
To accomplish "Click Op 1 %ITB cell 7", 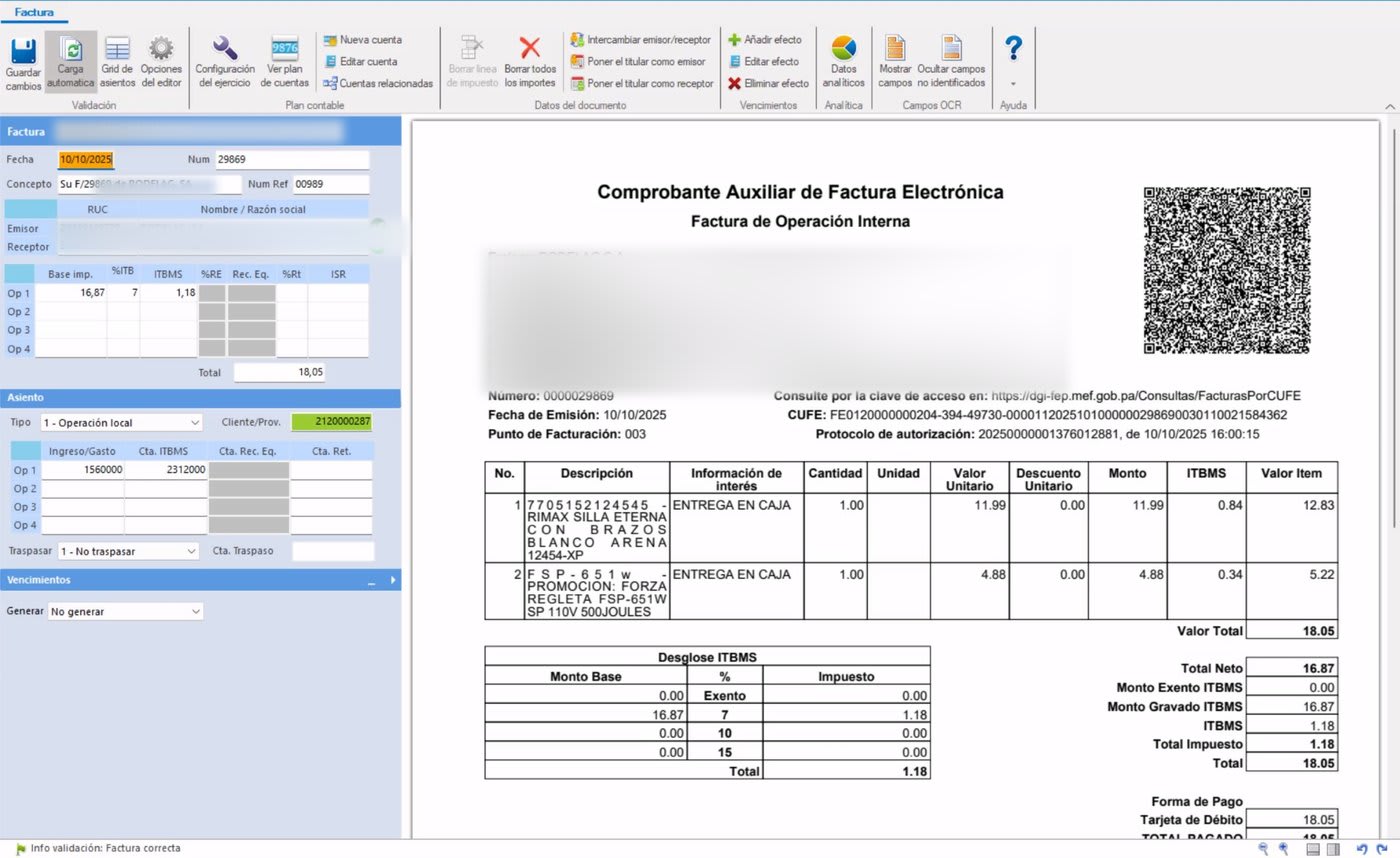I will 123,293.
